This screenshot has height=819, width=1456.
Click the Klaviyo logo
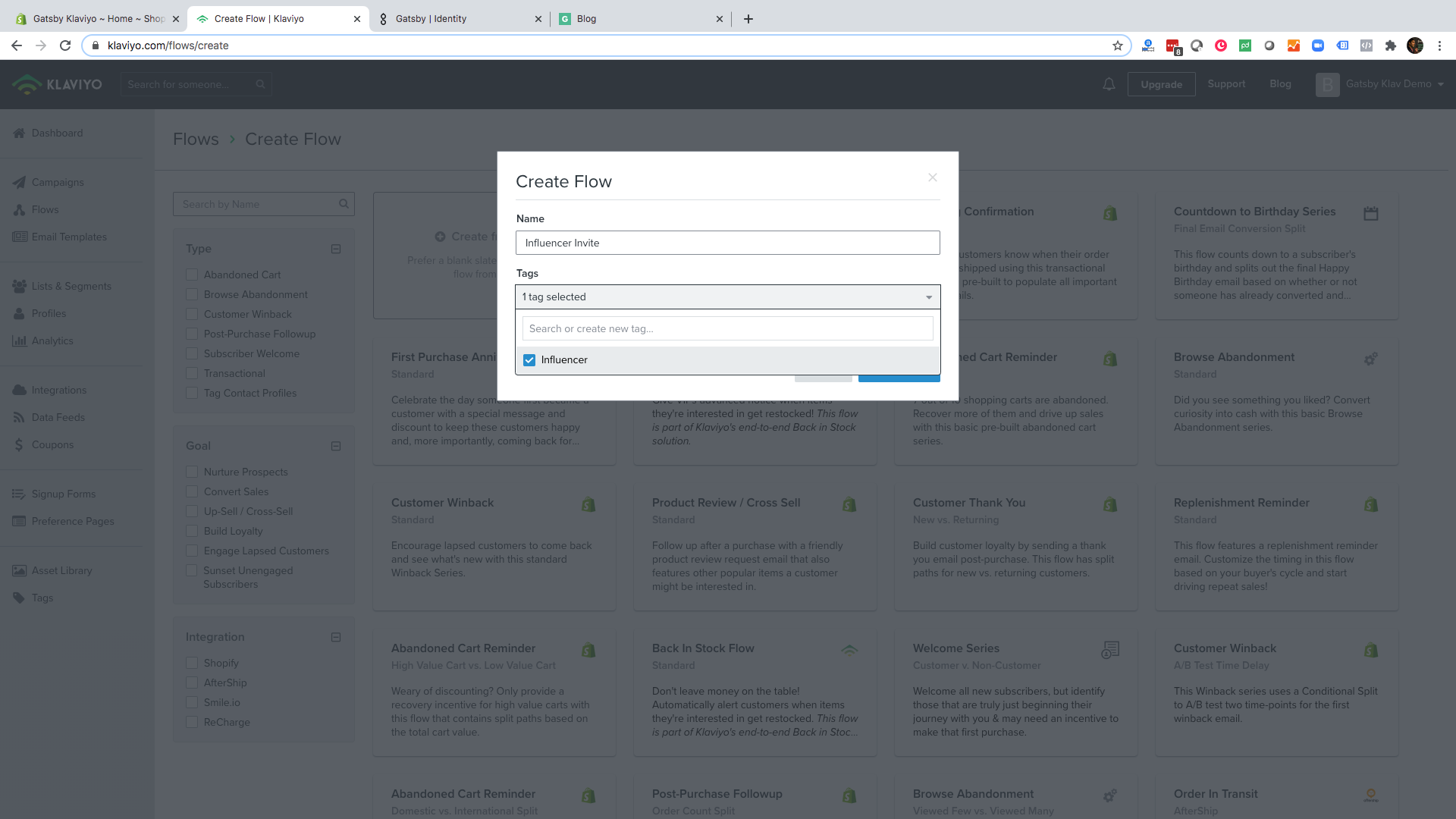57,84
